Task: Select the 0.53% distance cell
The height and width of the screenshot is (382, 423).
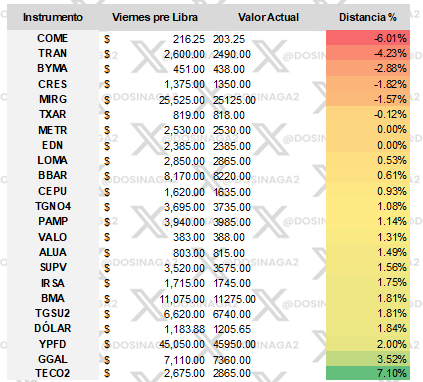Action: coord(368,160)
